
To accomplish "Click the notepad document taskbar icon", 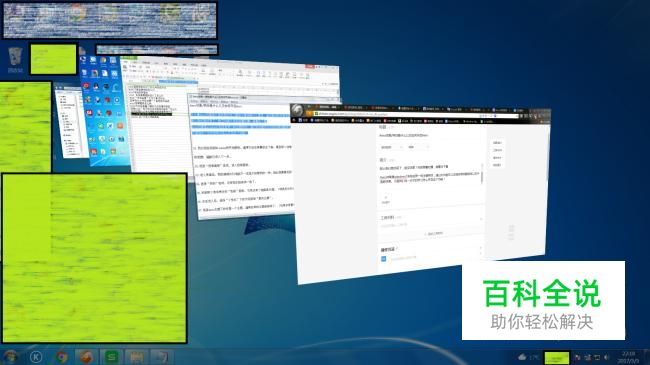I will pos(161,357).
